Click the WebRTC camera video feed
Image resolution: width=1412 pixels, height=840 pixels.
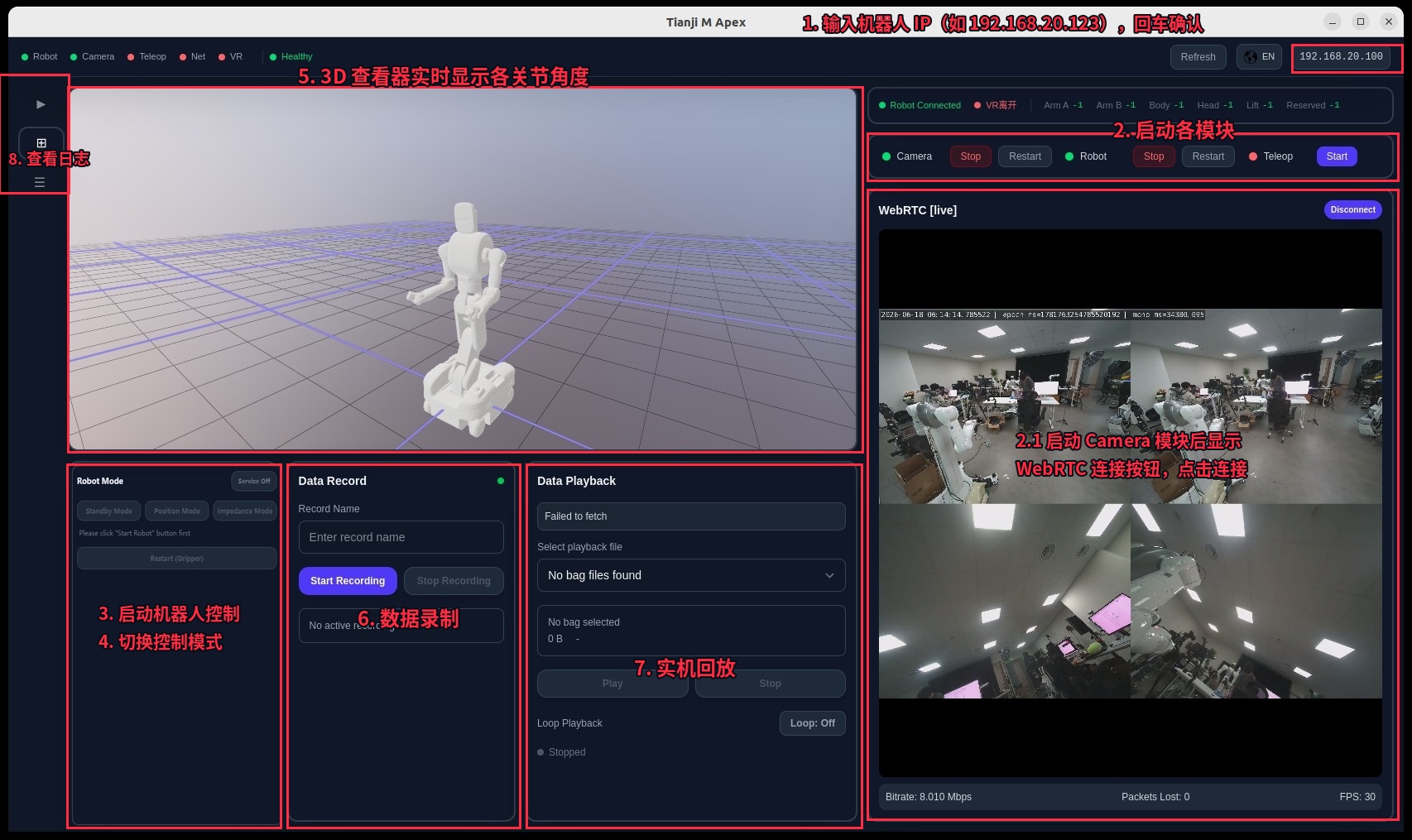click(1130, 503)
